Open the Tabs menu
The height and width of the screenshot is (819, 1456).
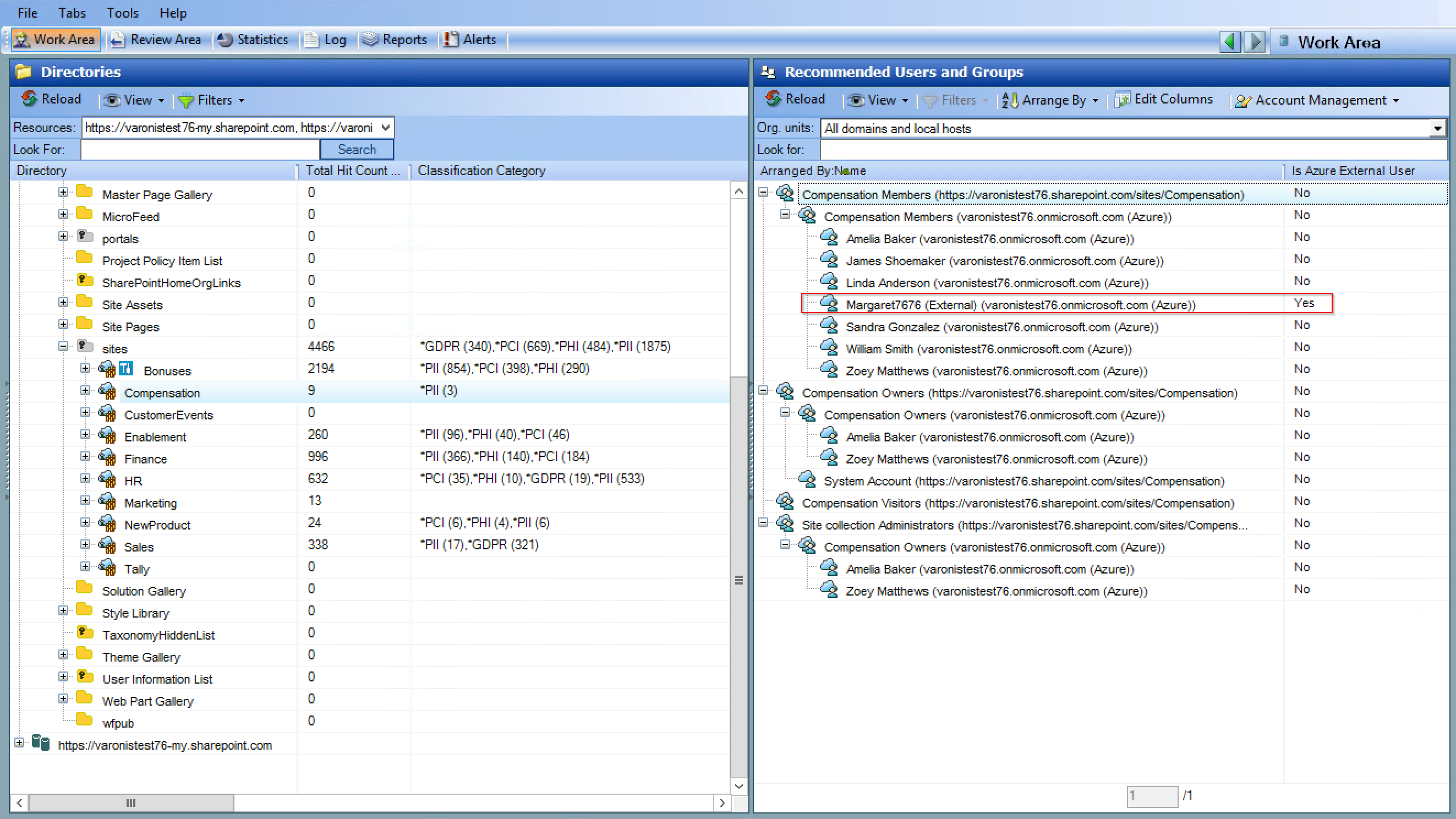[x=72, y=13]
